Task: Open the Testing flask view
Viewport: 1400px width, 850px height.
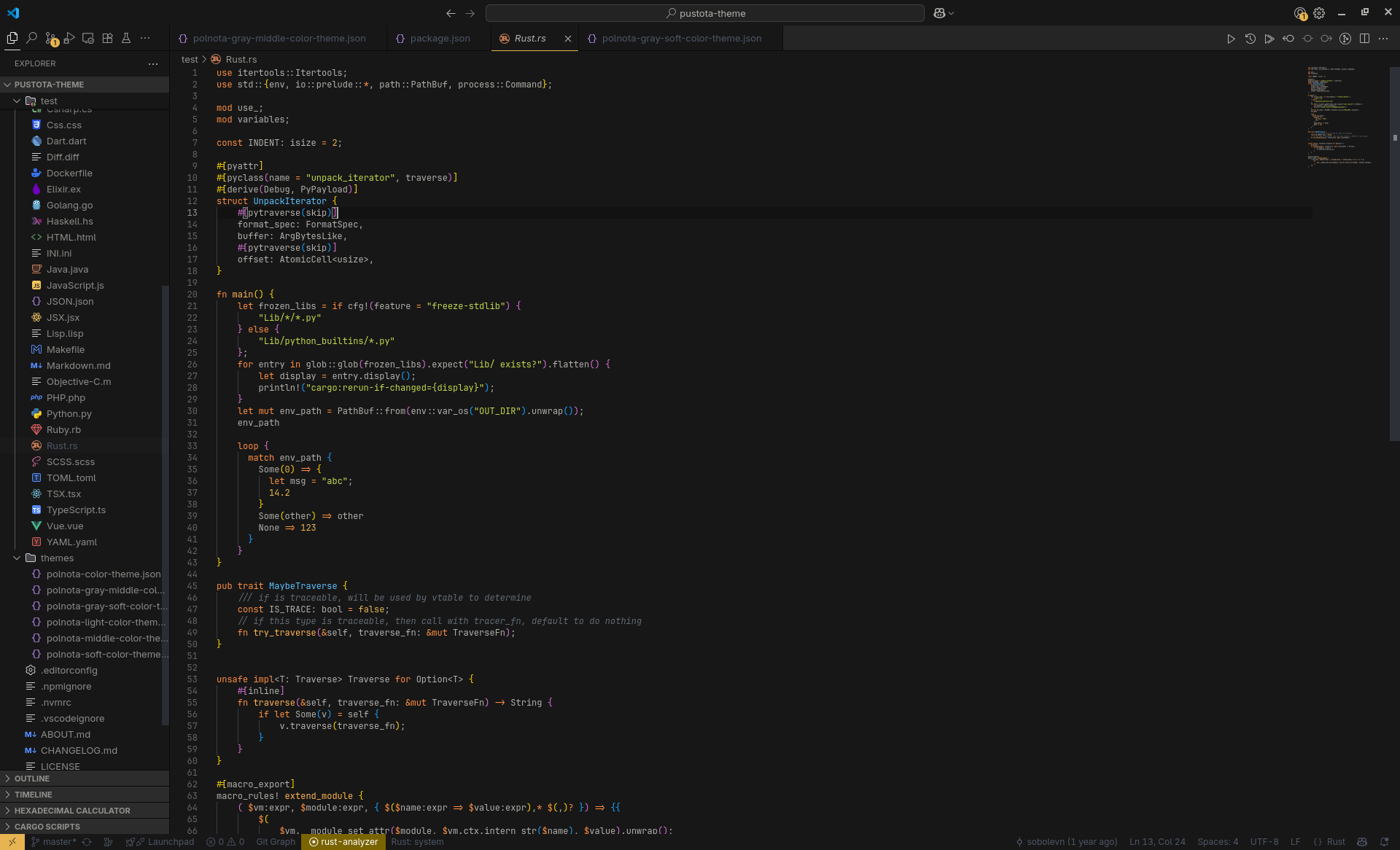Action: click(126, 39)
